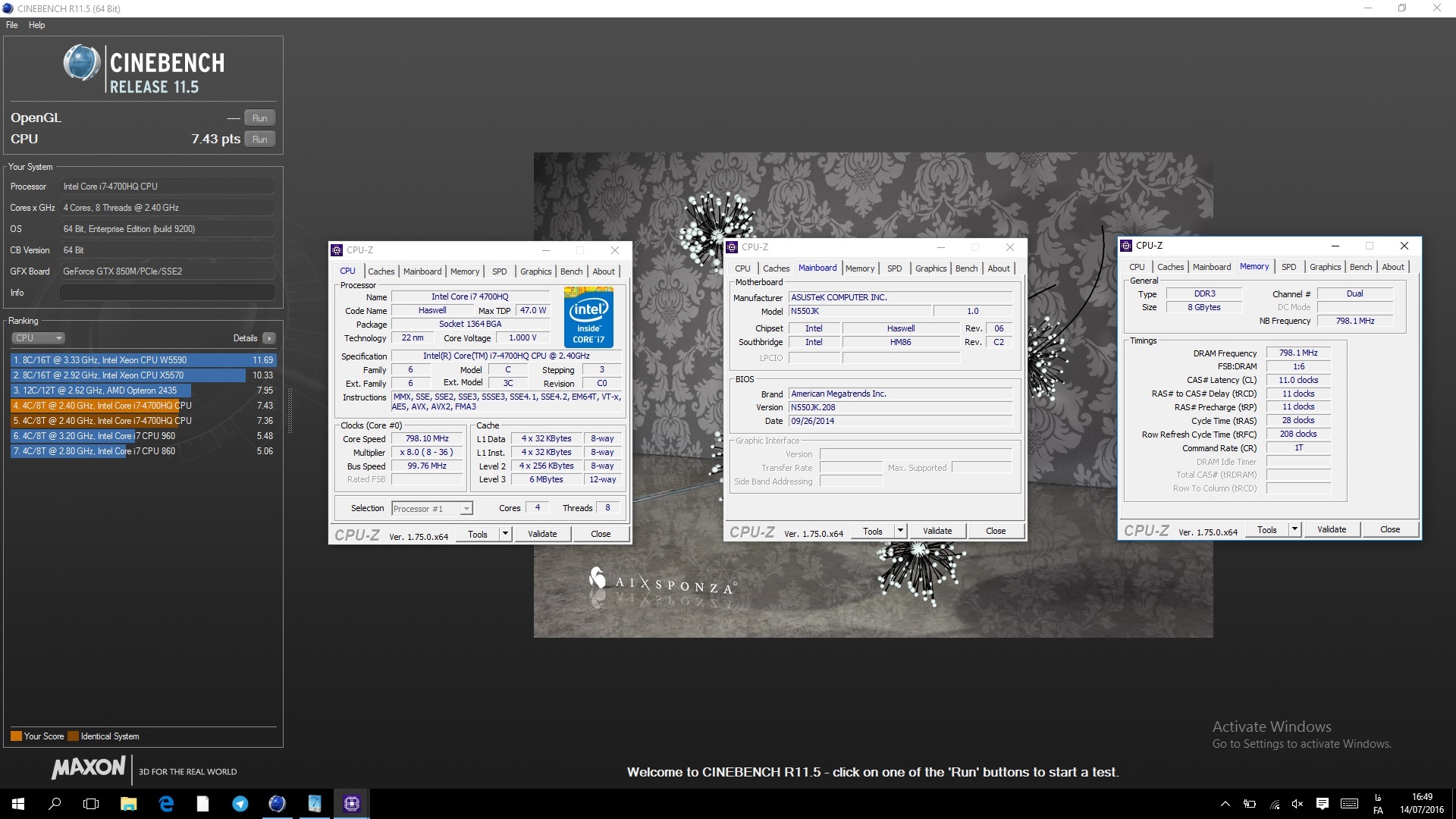Viewport: 1456px width, 819px height.
Task: Click the network Wi-Fi tray icon
Action: click(1275, 804)
